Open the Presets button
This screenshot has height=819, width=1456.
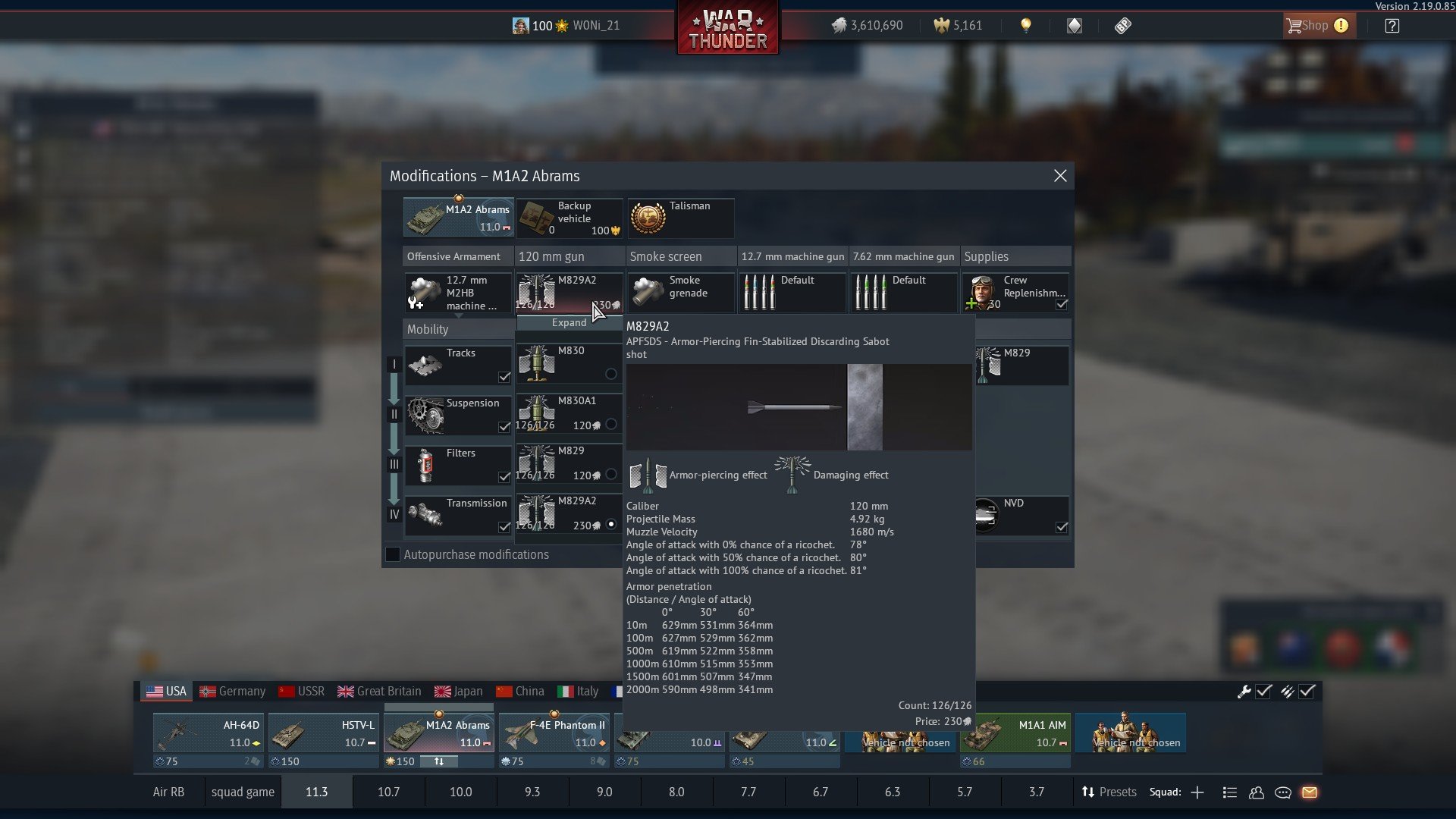tap(1109, 792)
